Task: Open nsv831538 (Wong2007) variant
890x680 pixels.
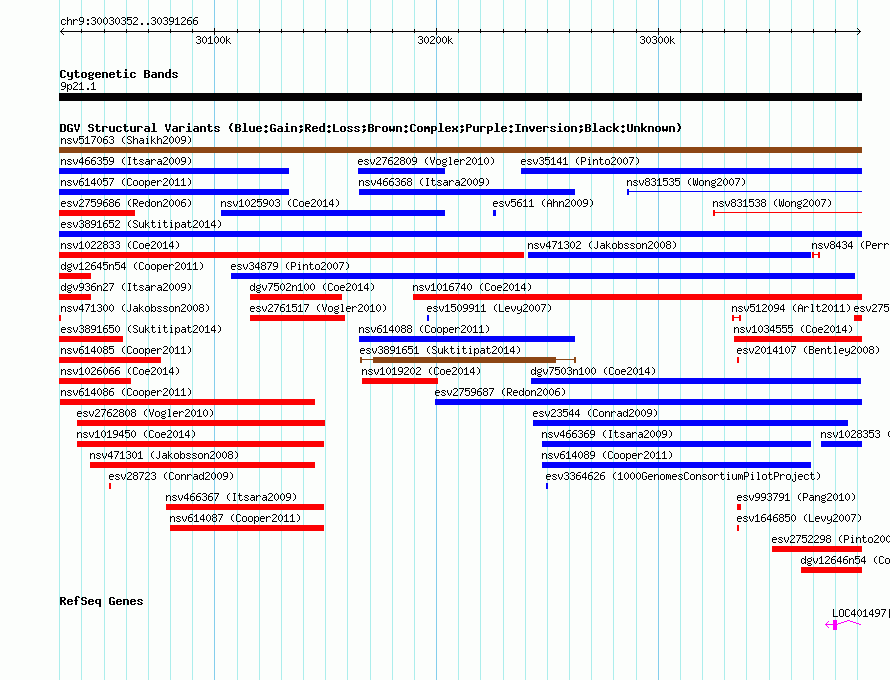Action: pyautogui.click(x=772, y=203)
